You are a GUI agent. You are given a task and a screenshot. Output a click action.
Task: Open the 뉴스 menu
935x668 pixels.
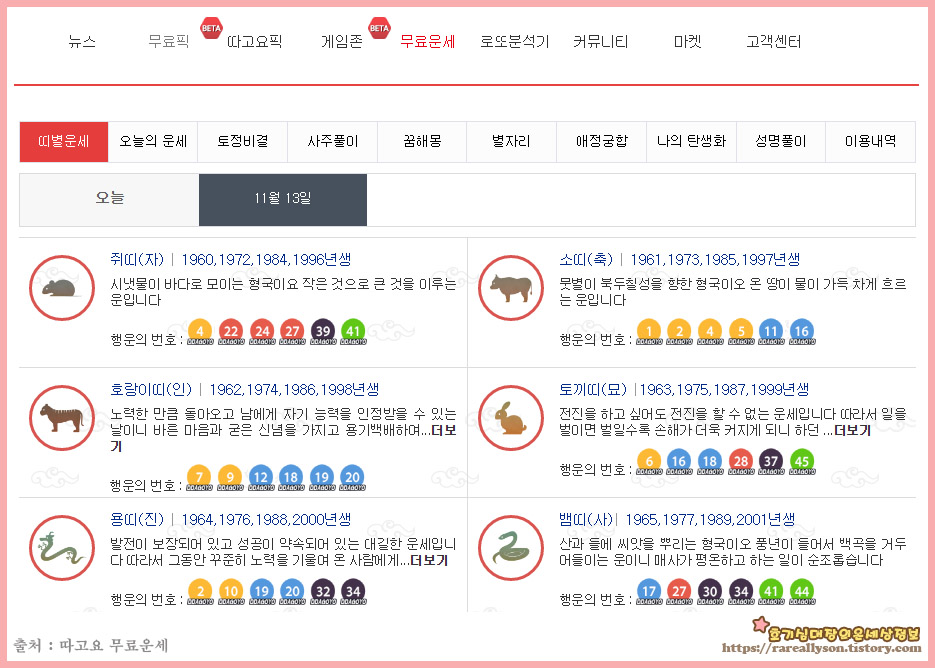82,42
